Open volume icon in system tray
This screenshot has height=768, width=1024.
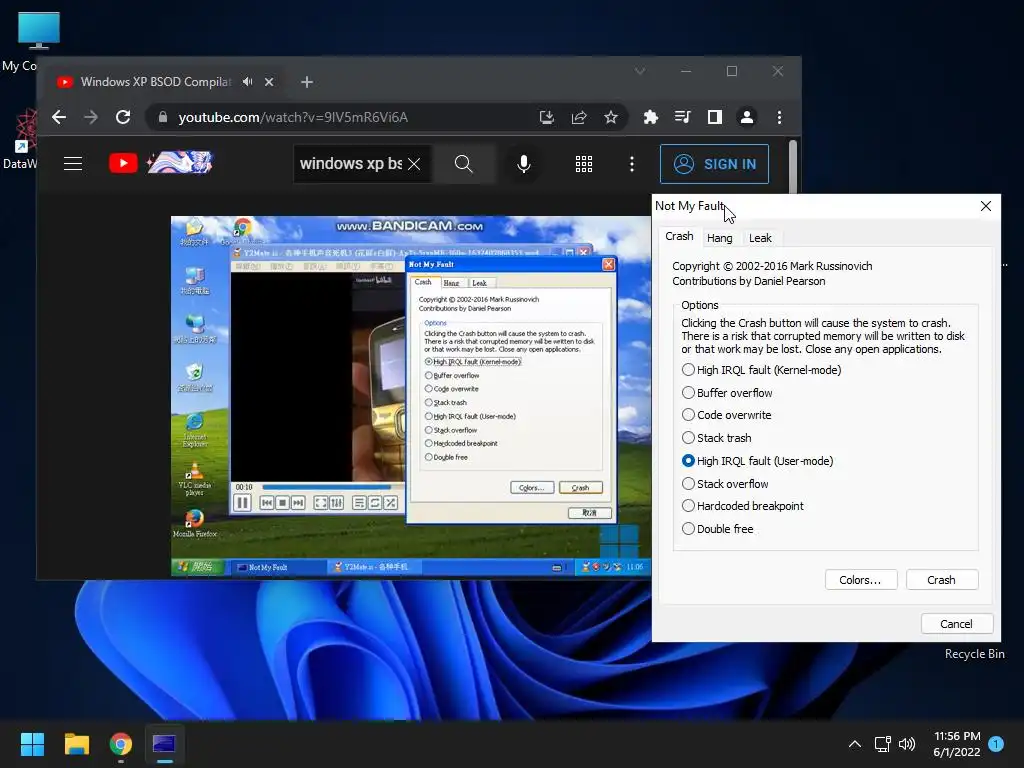(x=907, y=744)
